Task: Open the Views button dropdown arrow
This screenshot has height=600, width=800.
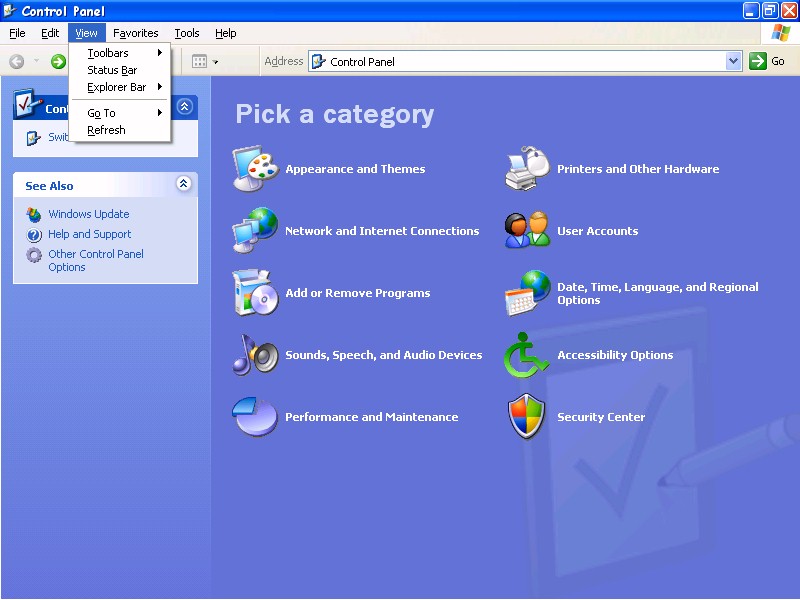Action: pos(215,62)
